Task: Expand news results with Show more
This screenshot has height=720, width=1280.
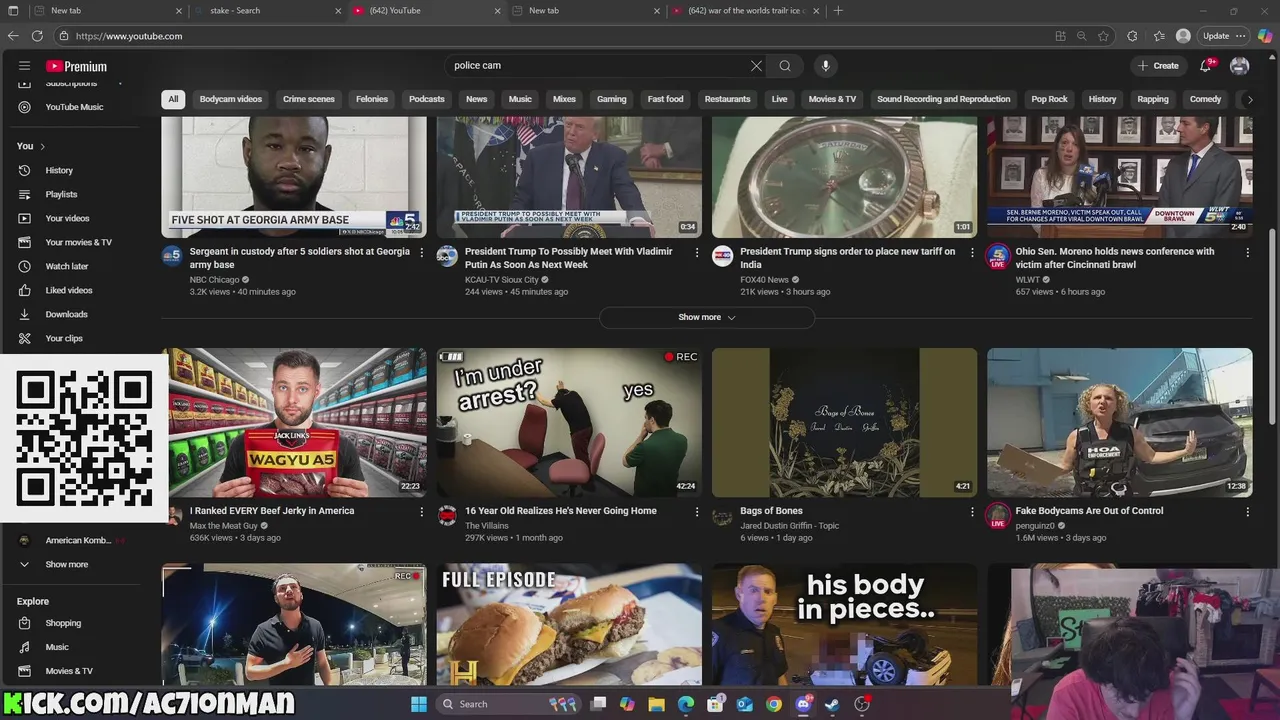Action: (706, 317)
